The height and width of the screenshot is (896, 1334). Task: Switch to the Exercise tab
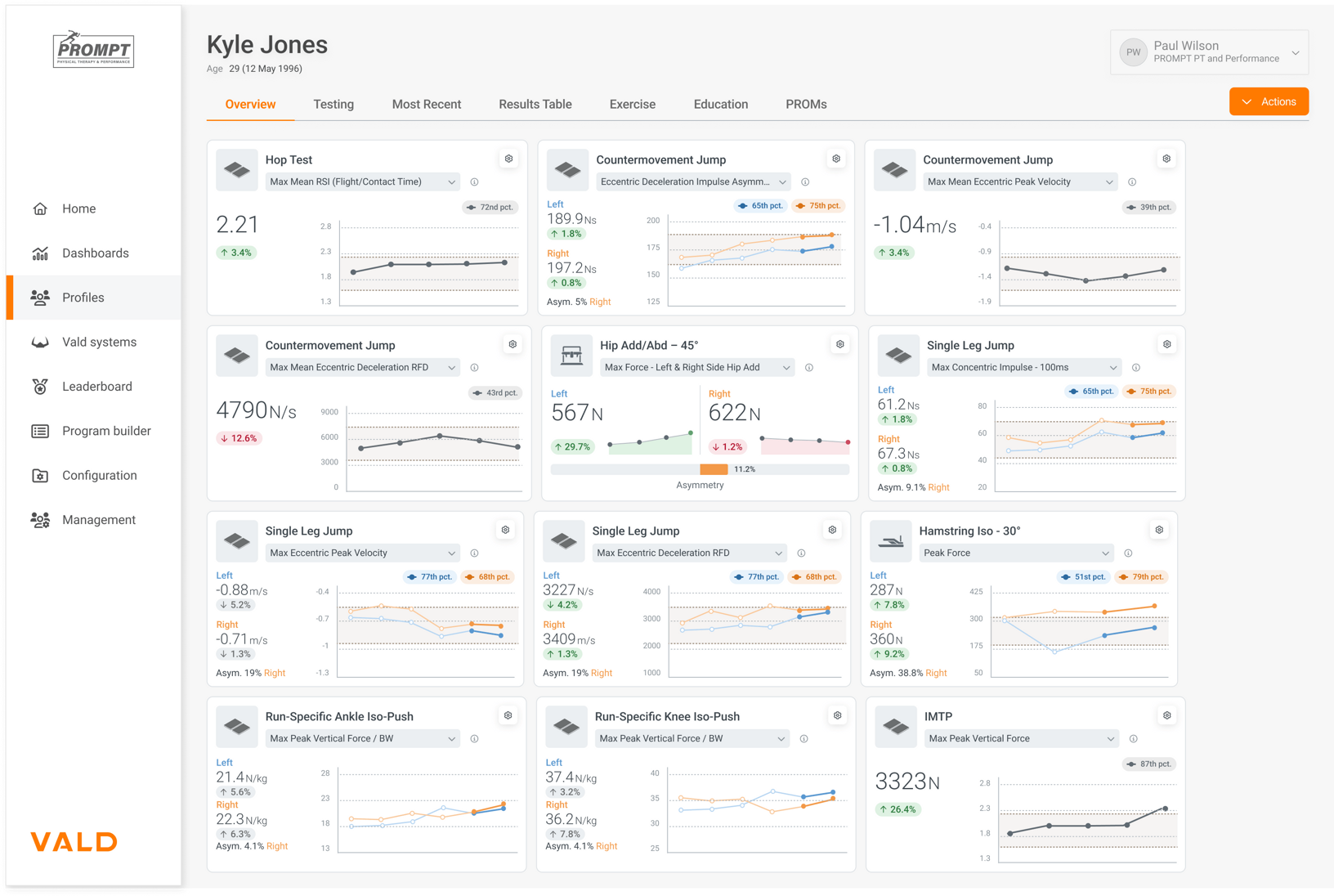click(x=633, y=104)
